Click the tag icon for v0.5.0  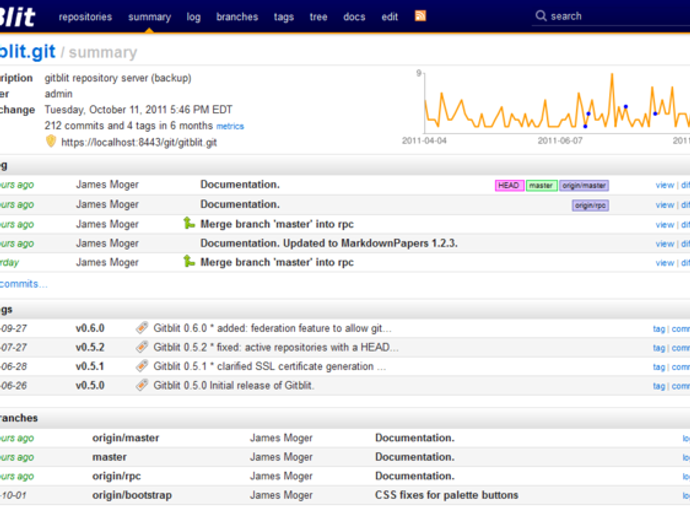point(142,385)
